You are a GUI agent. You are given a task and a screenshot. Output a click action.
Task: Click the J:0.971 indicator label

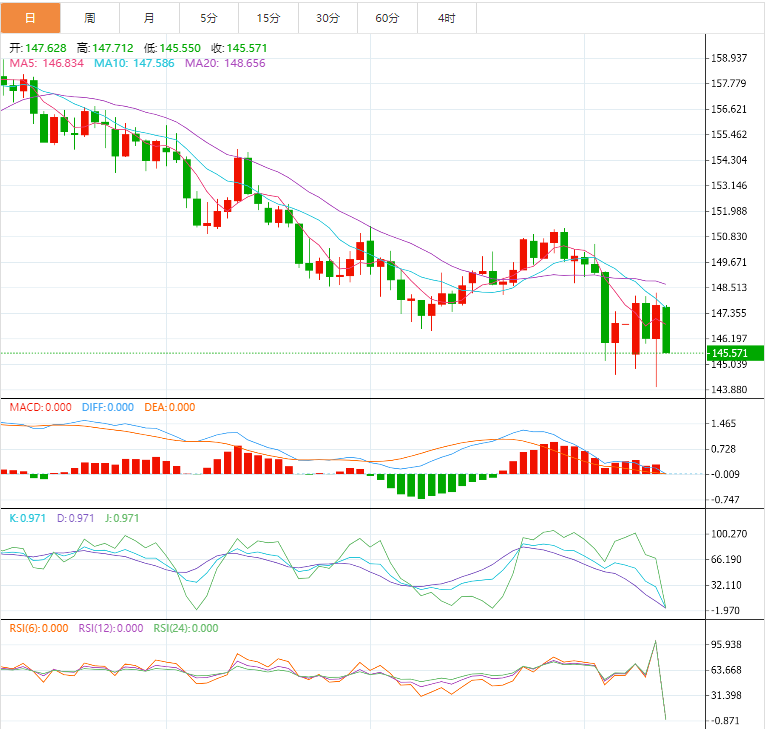(122, 518)
